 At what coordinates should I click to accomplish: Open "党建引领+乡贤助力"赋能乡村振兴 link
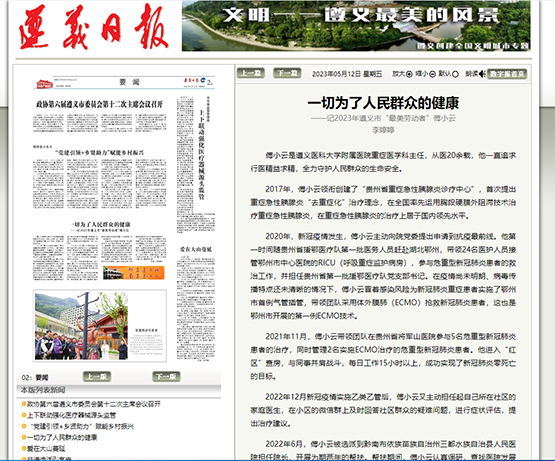tap(81, 426)
